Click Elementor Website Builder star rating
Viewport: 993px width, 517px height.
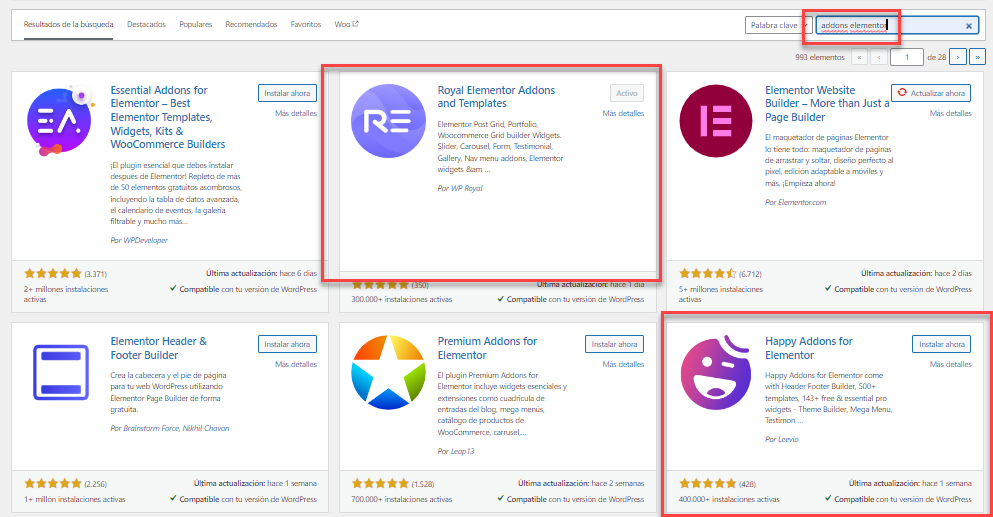(x=708, y=274)
